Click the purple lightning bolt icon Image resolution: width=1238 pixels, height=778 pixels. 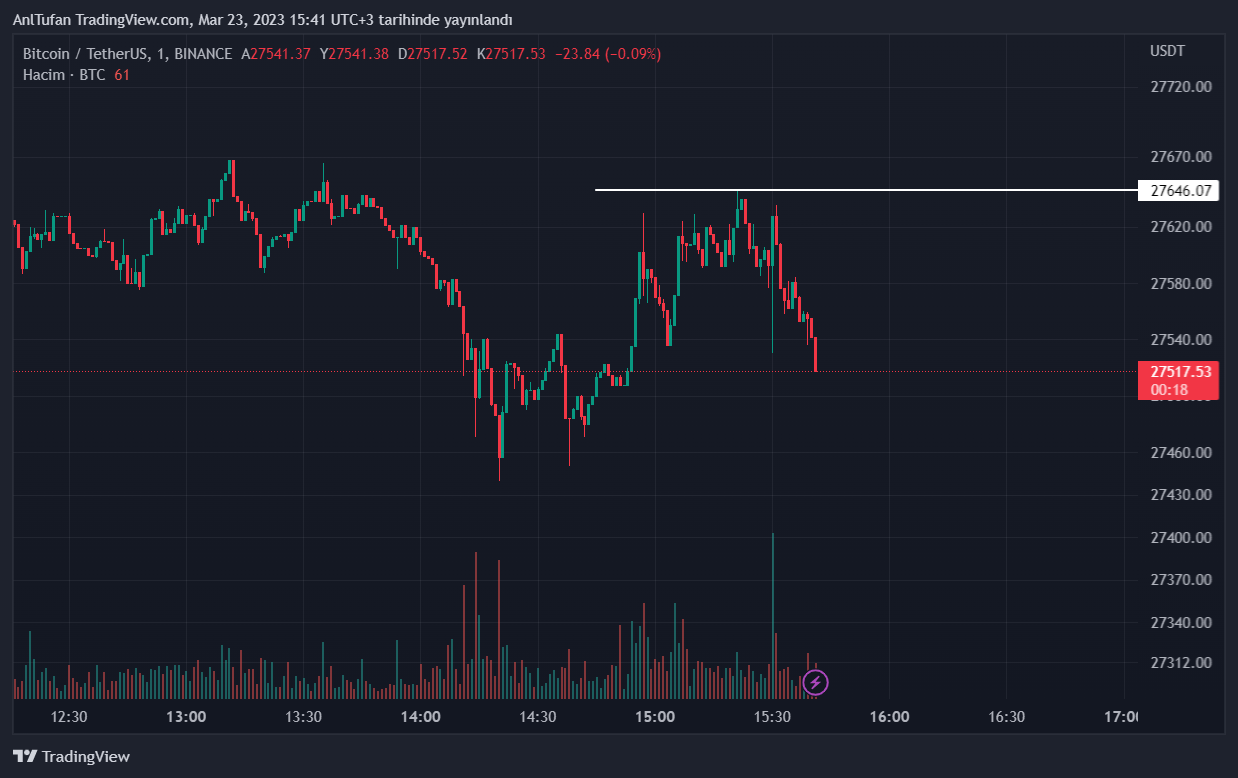[x=816, y=683]
